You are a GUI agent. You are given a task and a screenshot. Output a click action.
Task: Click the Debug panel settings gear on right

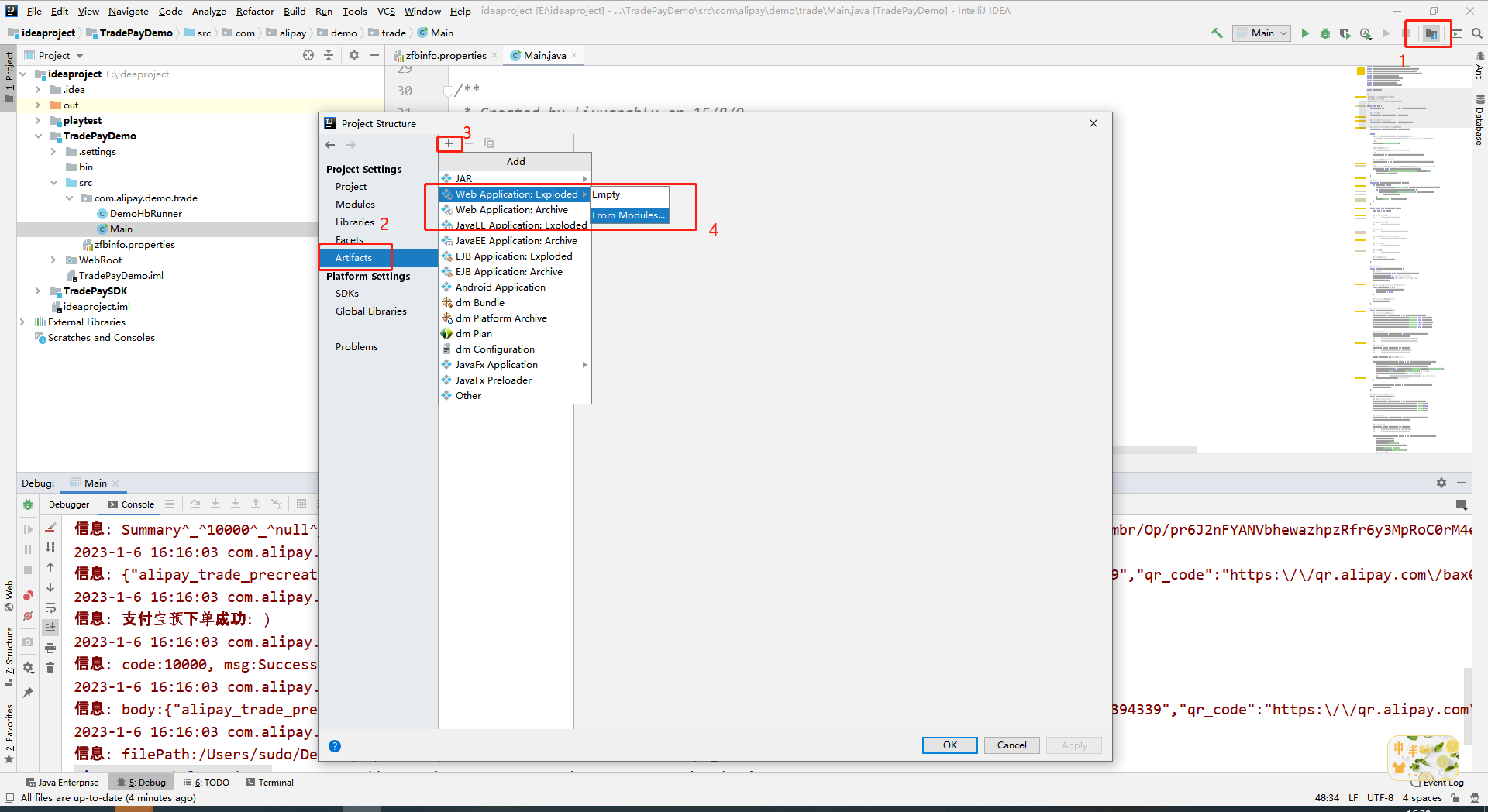point(1441,483)
